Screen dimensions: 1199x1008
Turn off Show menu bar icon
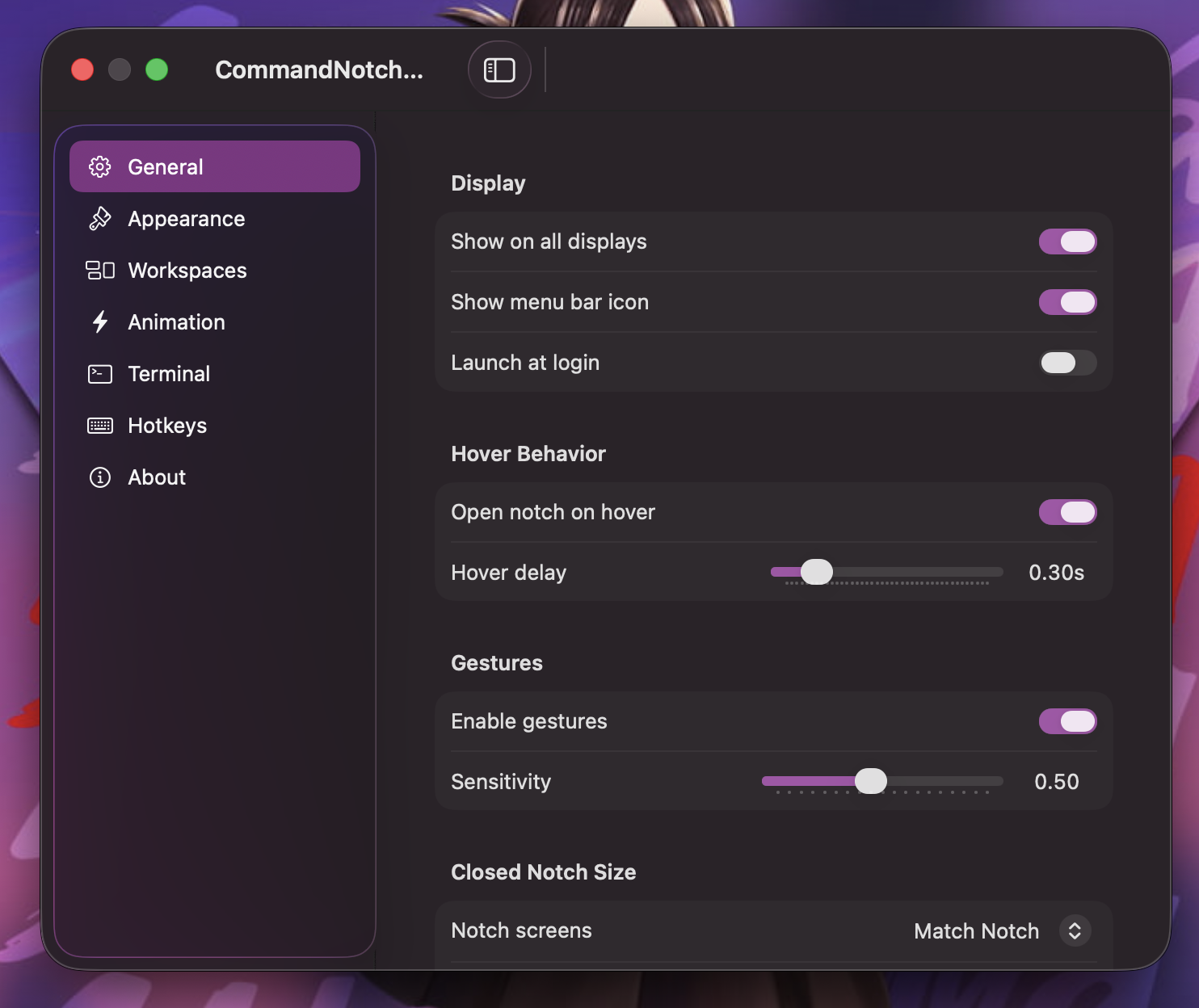point(1067,302)
